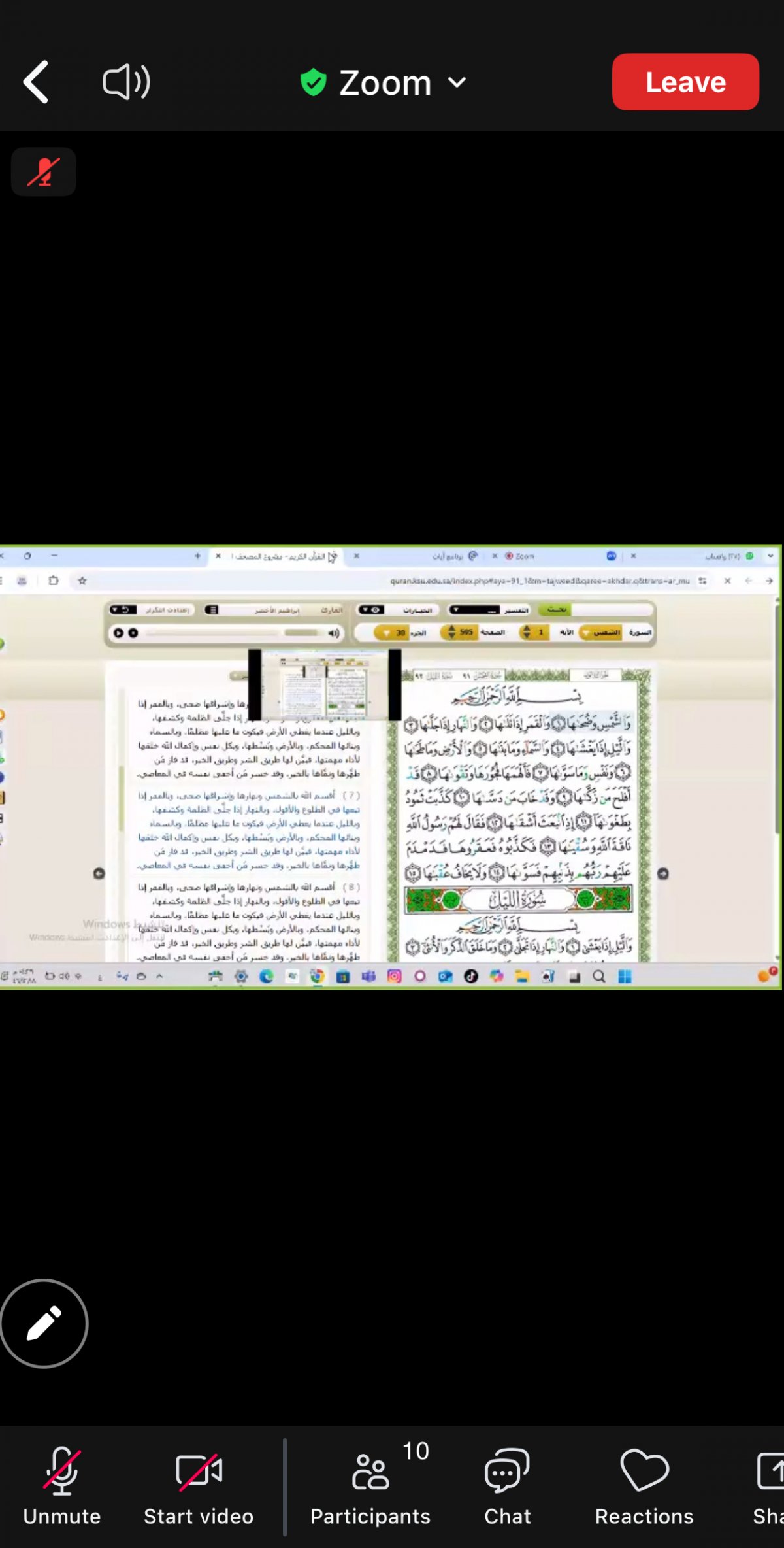784x1548 pixels.
Task: Expand the system tray hidden icons chevron
Action: pyautogui.click(x=159, y=977)
